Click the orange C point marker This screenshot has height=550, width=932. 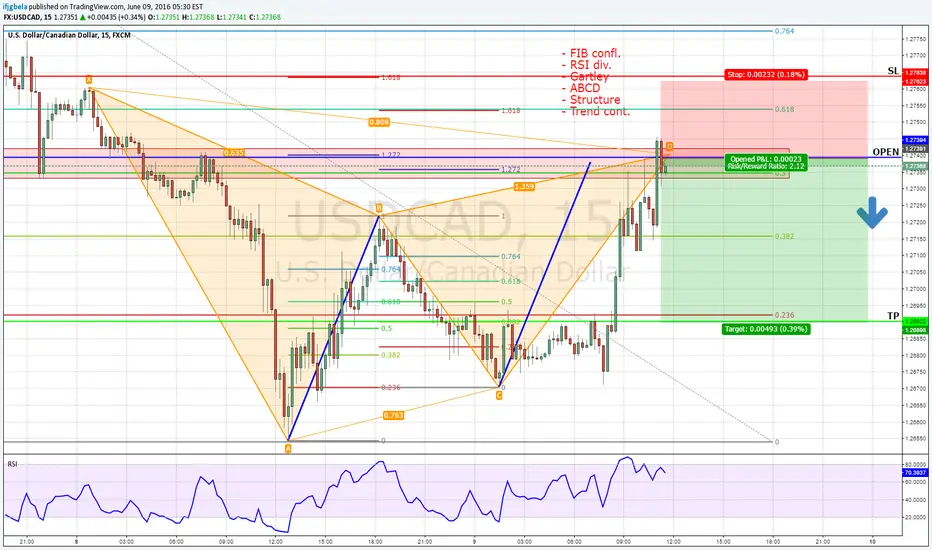point(499,395)
